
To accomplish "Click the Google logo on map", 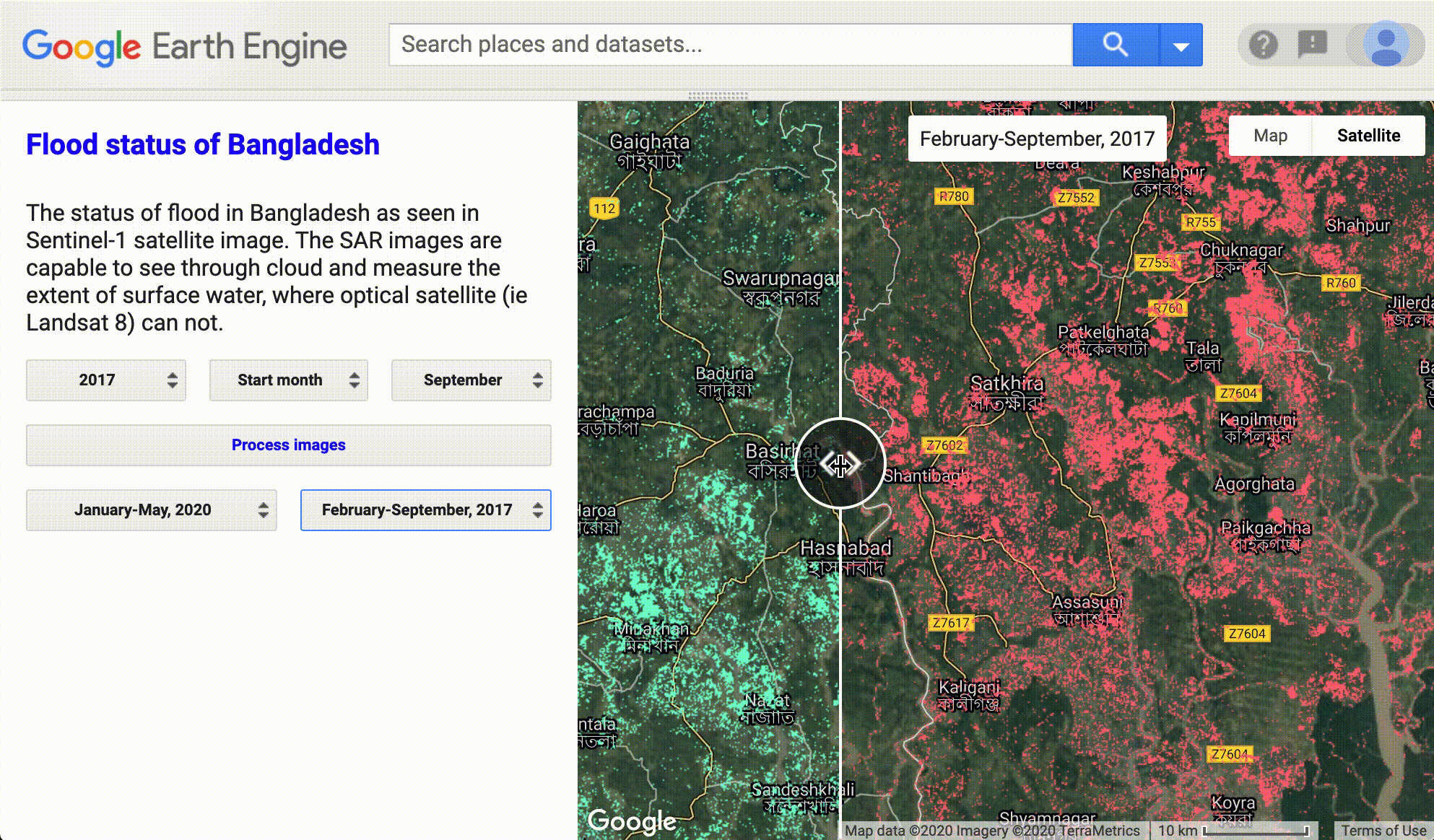I will click(632, 821).
